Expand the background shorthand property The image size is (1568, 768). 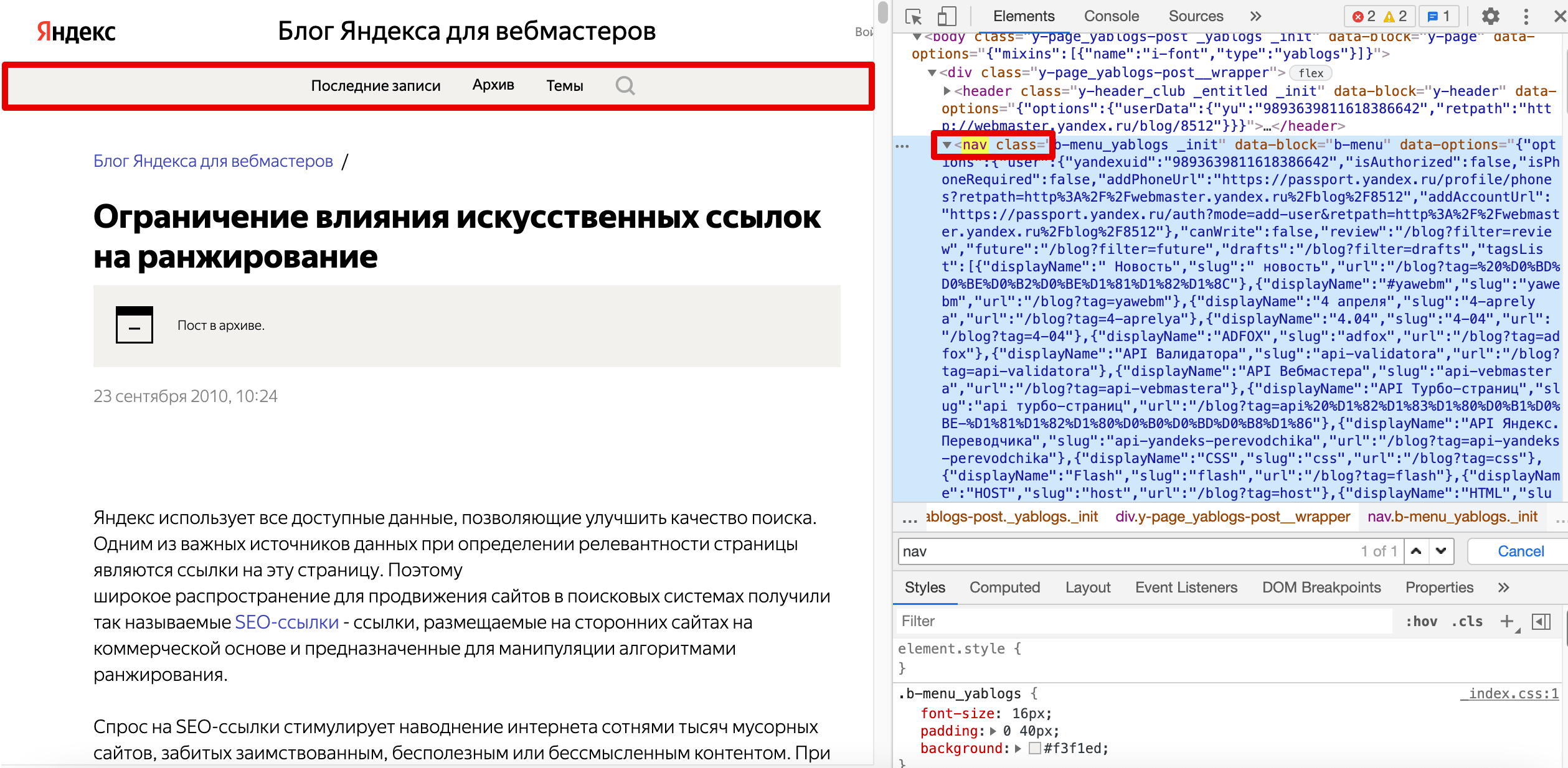click(1018, 748)
